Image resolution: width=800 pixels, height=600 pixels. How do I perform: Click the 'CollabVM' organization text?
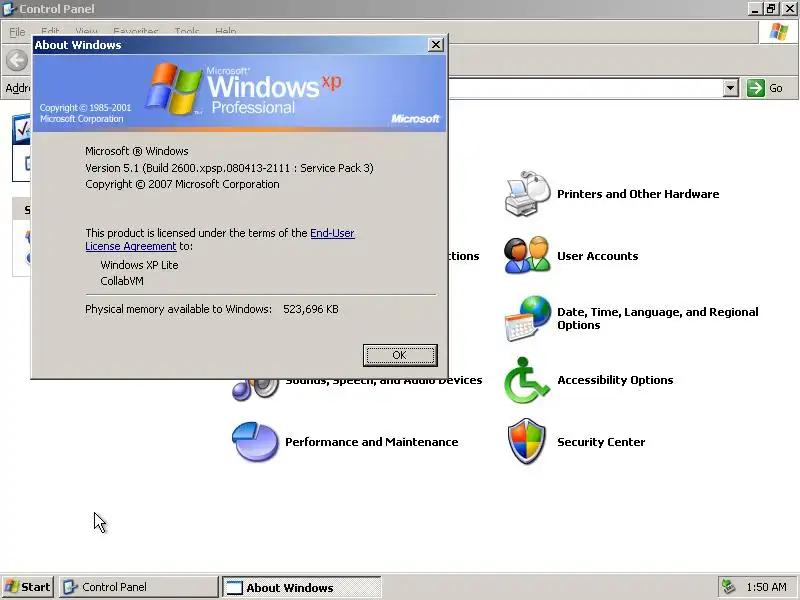122,281
